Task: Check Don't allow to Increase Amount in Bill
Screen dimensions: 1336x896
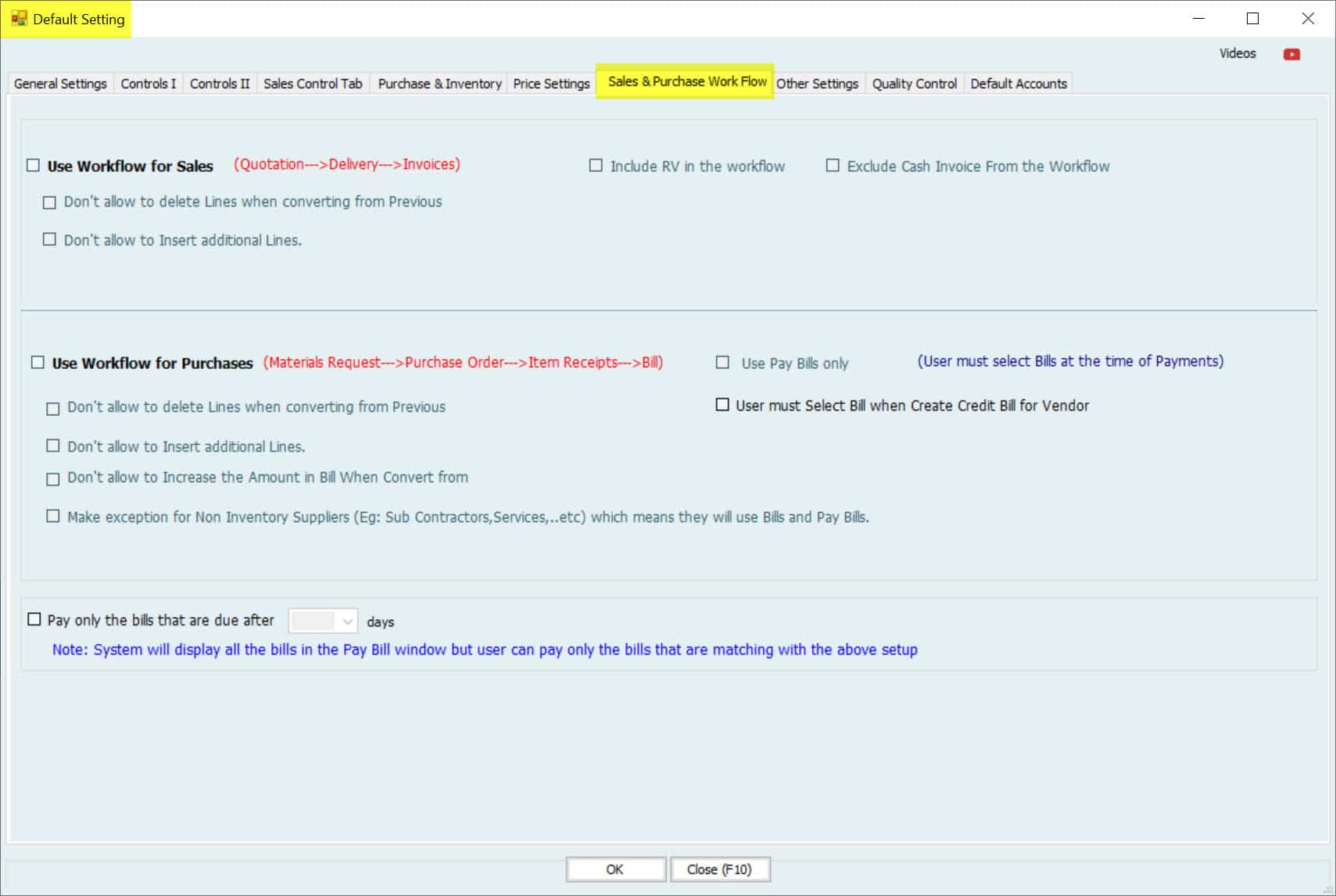Action: [52, 478]
